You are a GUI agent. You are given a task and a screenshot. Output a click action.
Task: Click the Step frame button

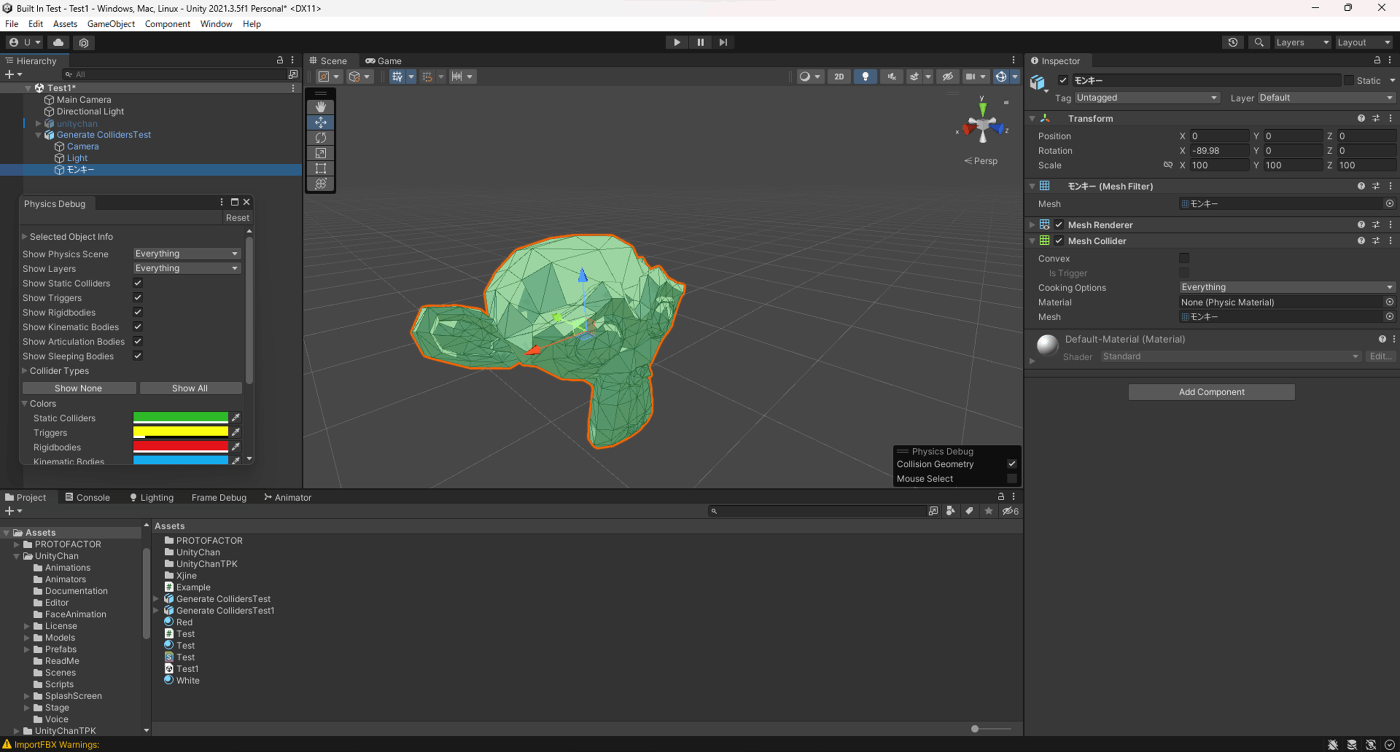click(723, 42)
